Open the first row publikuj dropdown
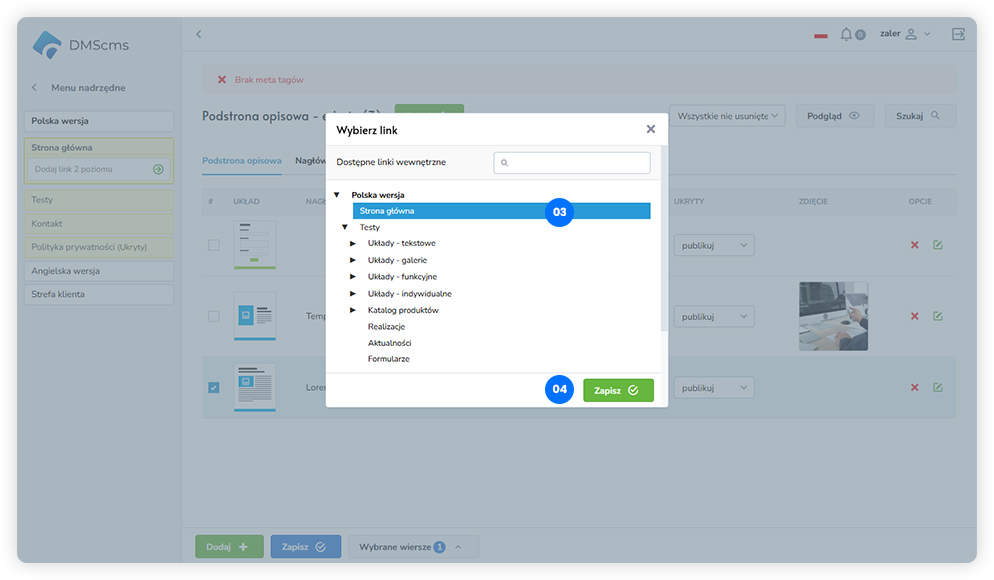994x580 pixels. [713, 245]
